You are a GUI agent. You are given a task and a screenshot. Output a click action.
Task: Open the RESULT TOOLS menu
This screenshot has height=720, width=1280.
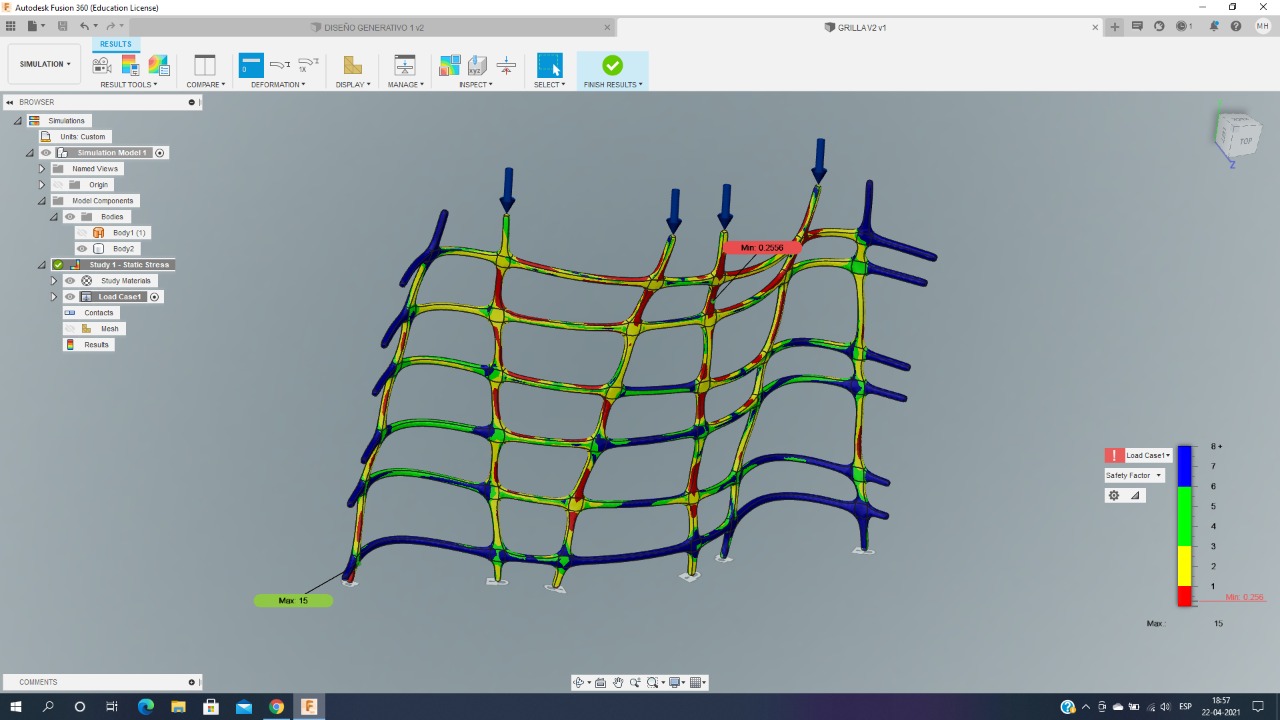coord(129,85)
